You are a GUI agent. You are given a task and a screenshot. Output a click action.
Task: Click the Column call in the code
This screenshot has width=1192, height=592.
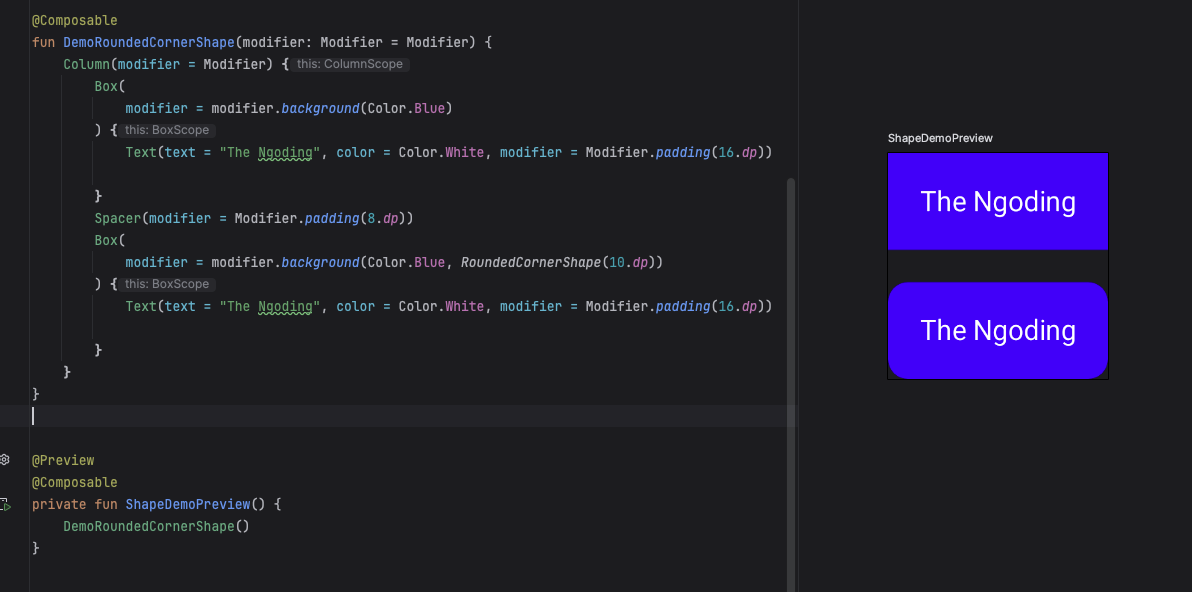(86, 64)
